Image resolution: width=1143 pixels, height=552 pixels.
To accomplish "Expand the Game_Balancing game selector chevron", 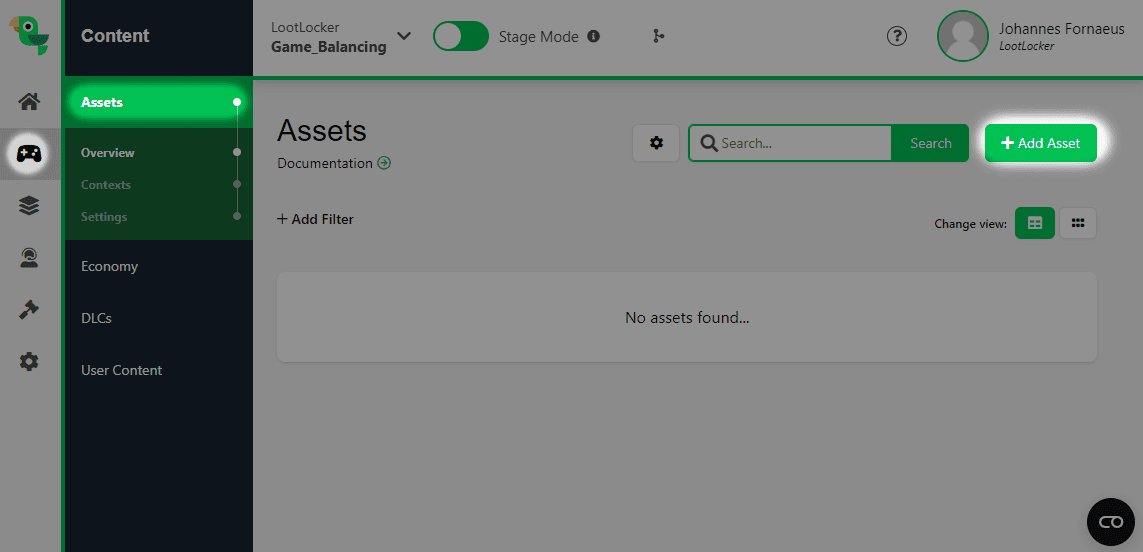I will coord(403,36).
